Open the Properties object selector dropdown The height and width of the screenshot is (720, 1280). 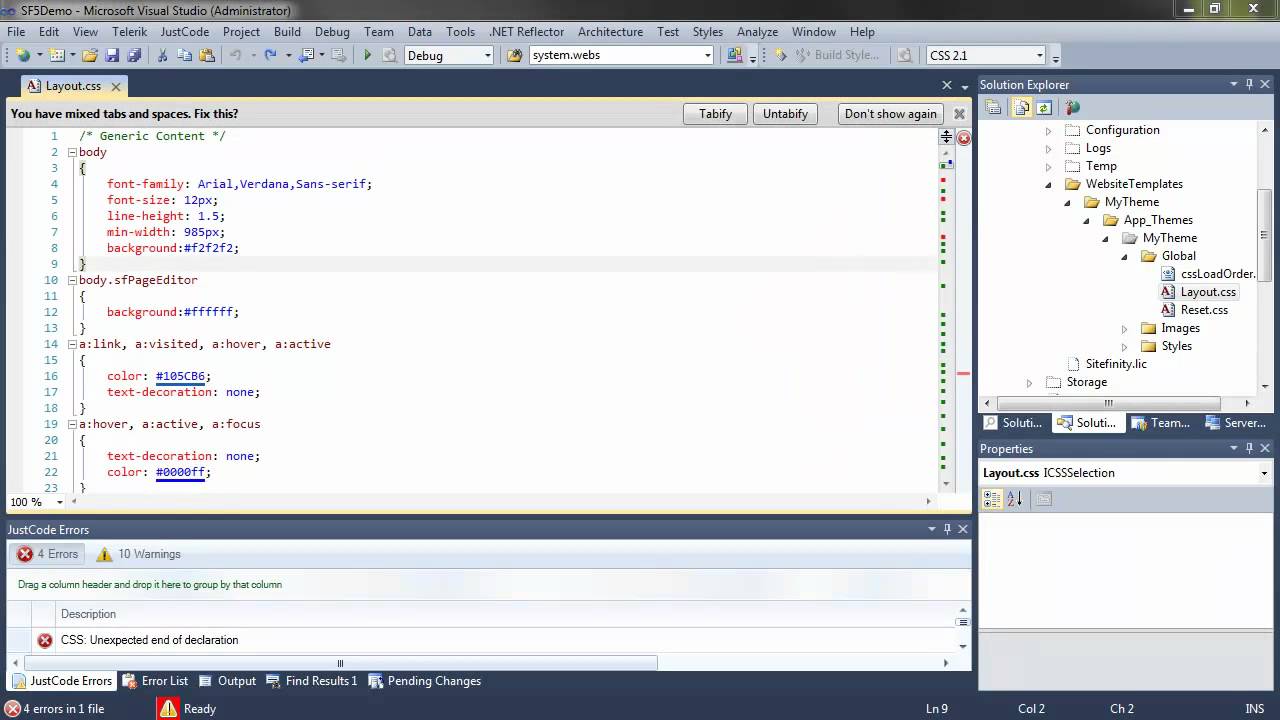point(1264,473)
